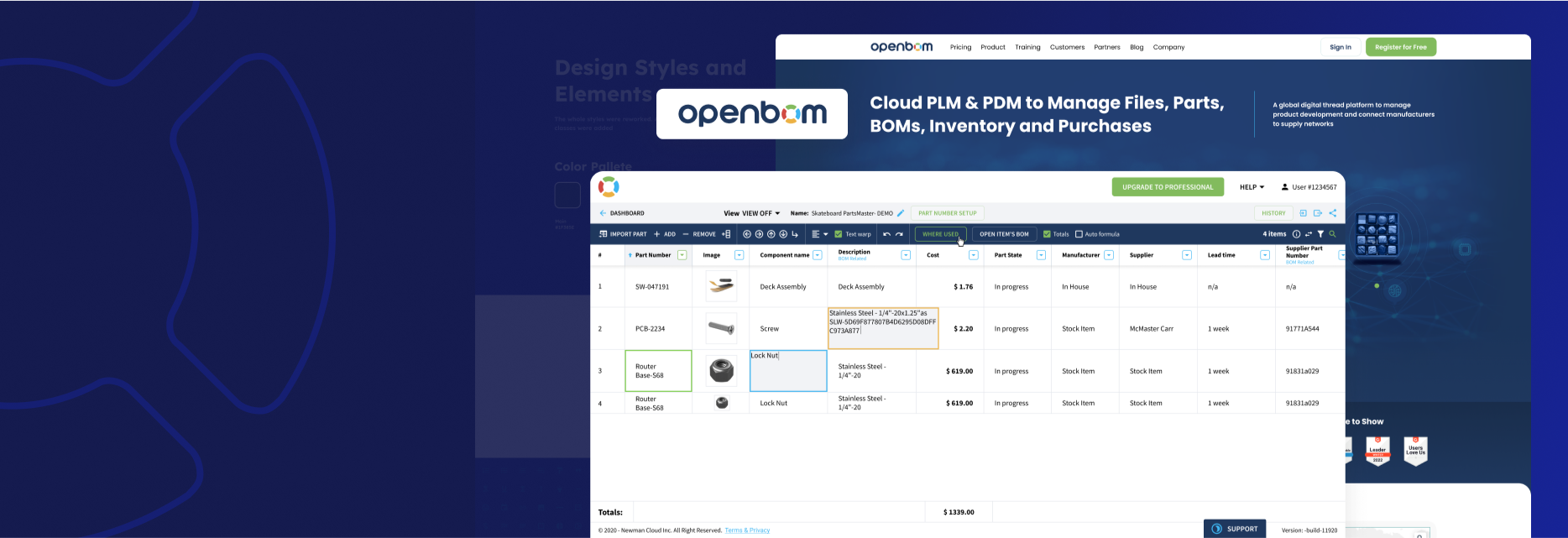This screenshot has height=538, width=1568.
Task: Click the PART NUMBER SETUP button
Action: [x=948, y=213]
